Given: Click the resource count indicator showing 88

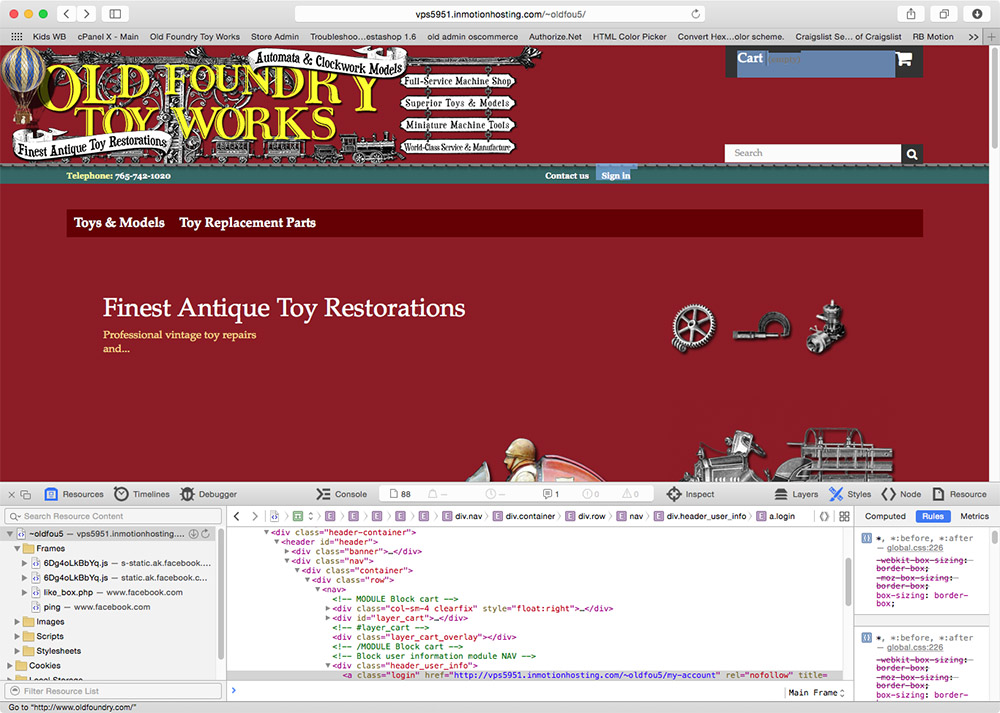Looking at the screenshot, I should (x=401, y=494).
